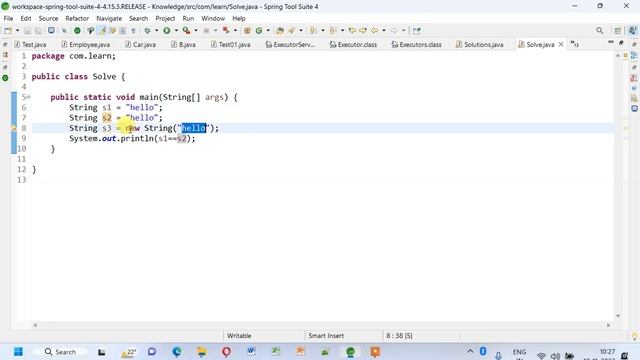
Task: Collapse the main method fold marker
Action: [28, 97]
